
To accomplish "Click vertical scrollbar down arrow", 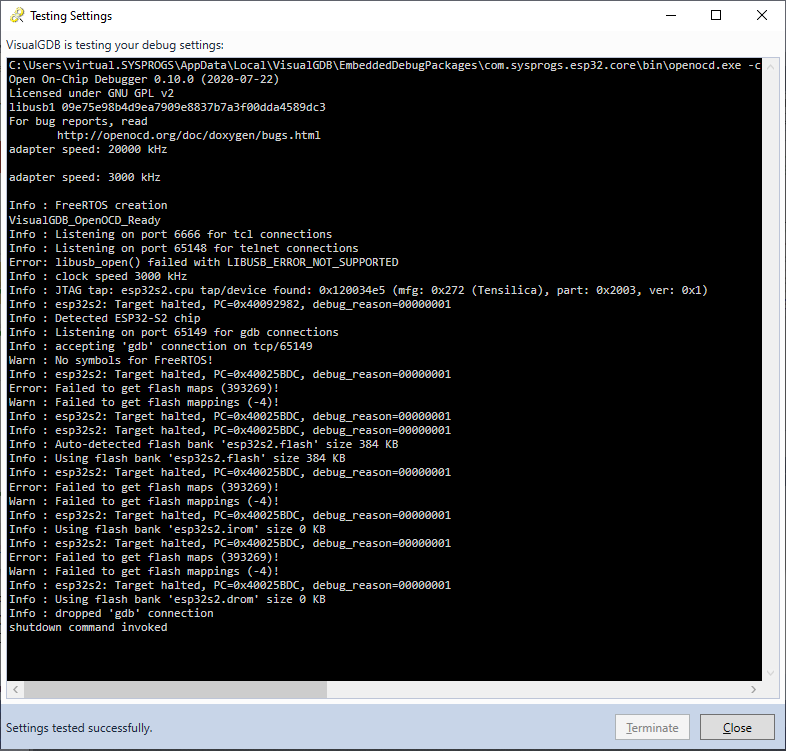I will pos(770,673).
